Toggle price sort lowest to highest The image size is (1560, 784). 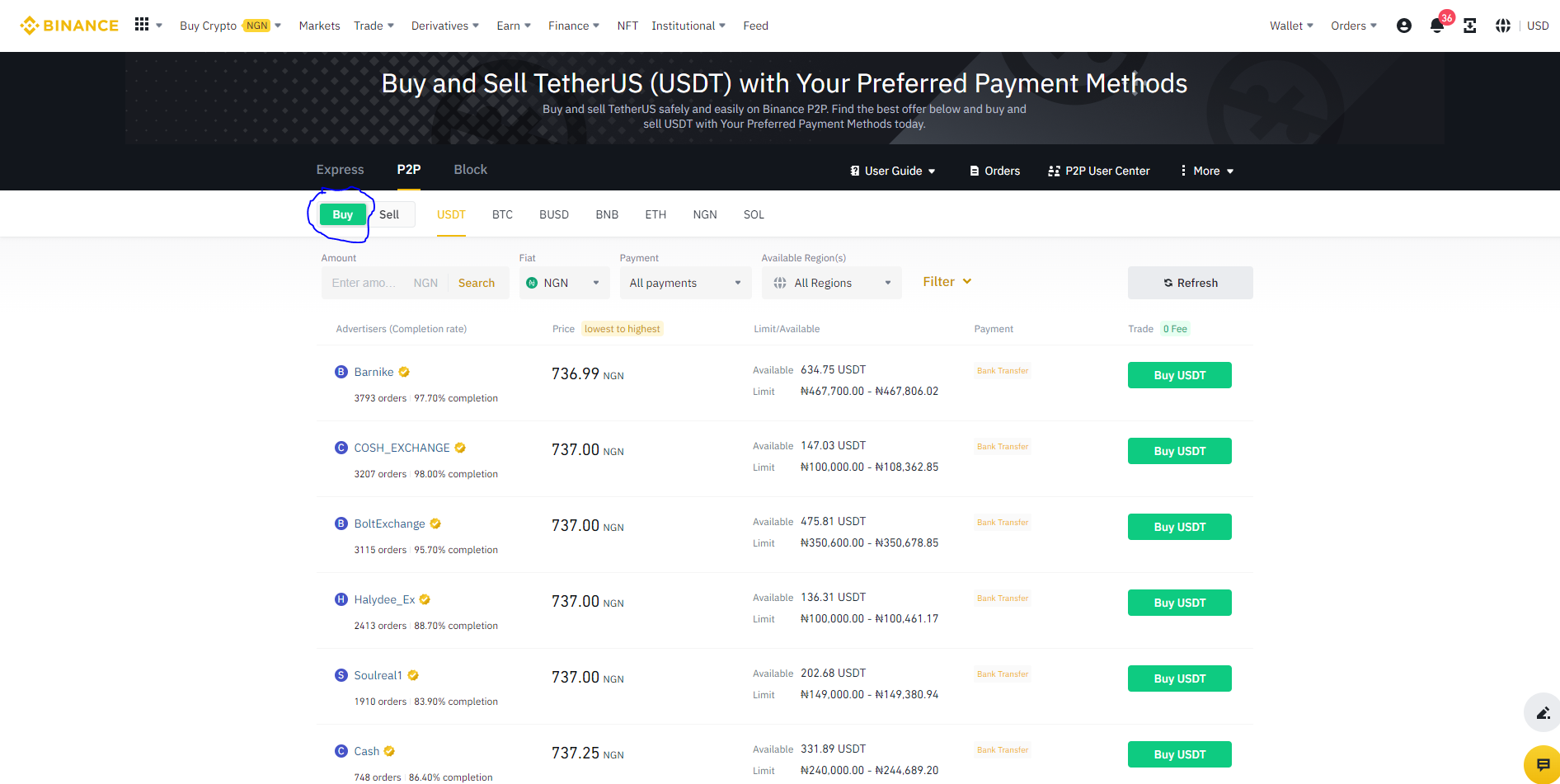[x=622, y=329]
